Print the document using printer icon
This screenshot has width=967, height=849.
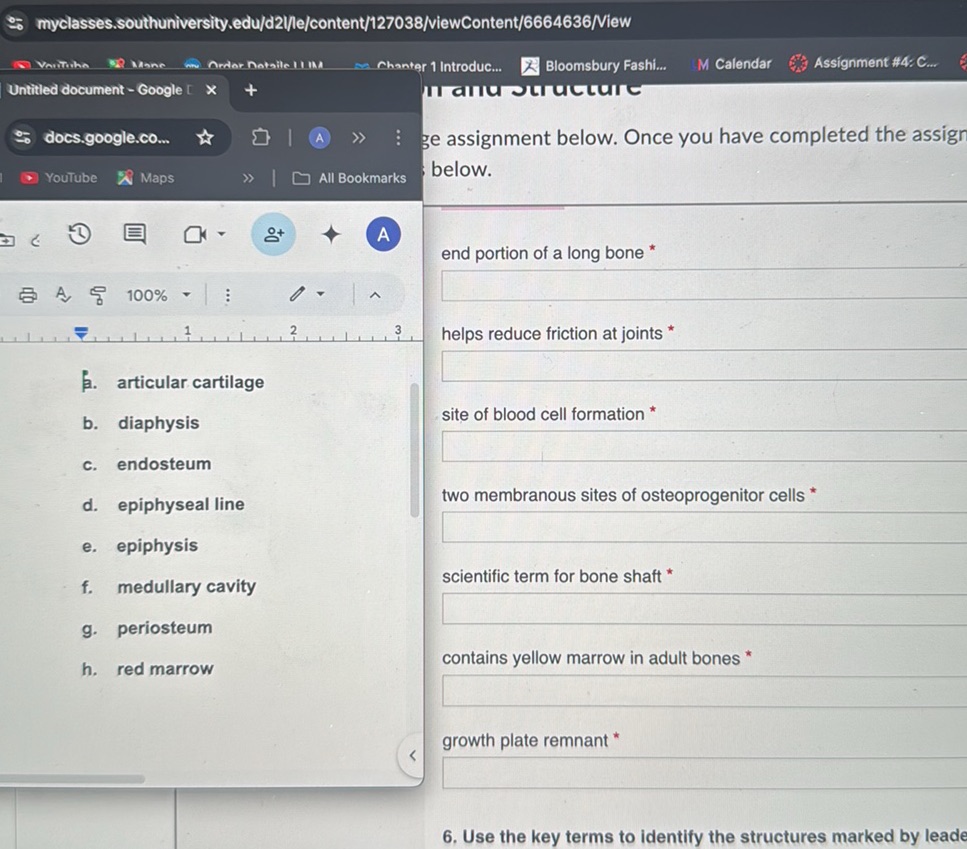(x=28, y=295)
